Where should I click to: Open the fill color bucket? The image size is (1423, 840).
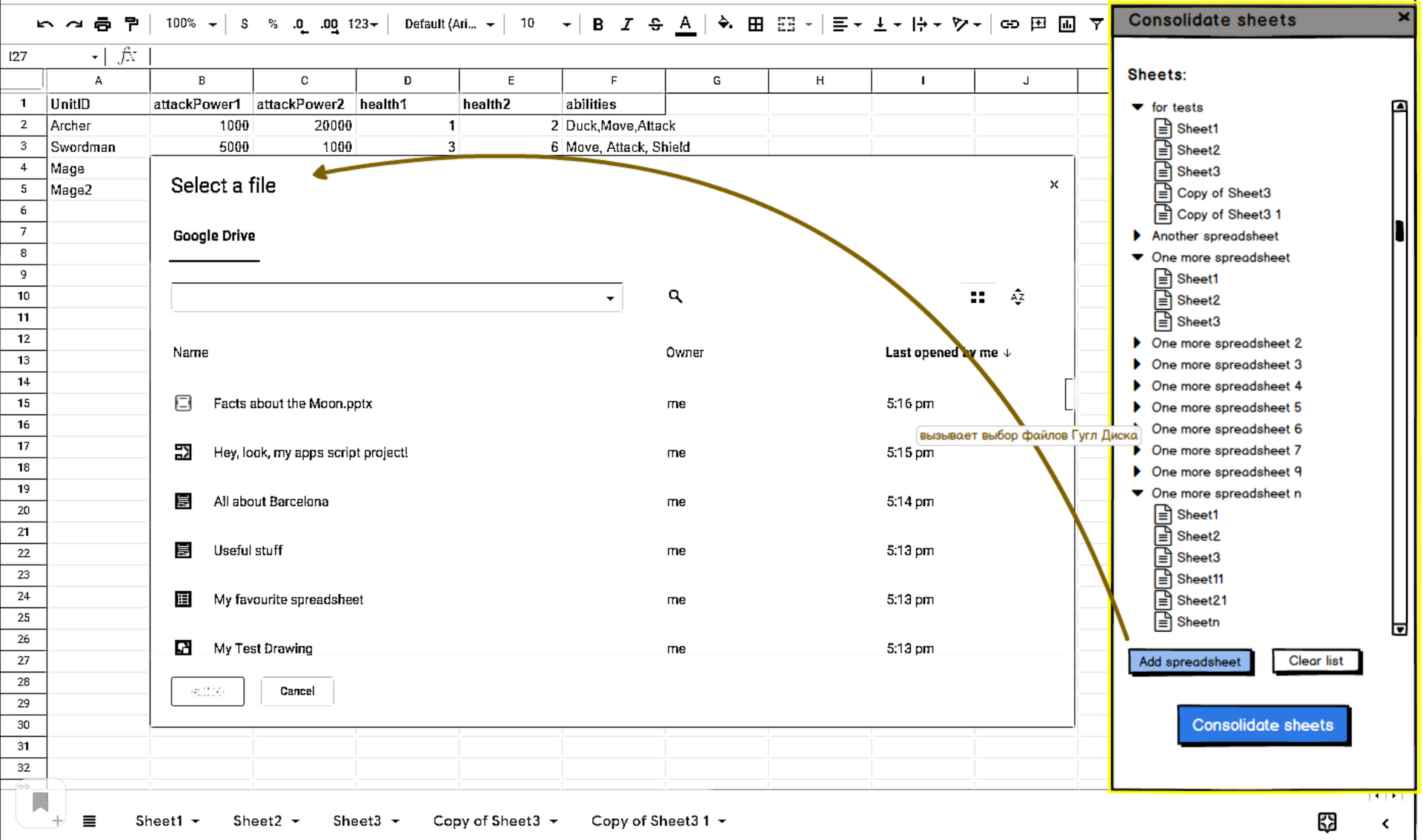[x=725, y=24]
